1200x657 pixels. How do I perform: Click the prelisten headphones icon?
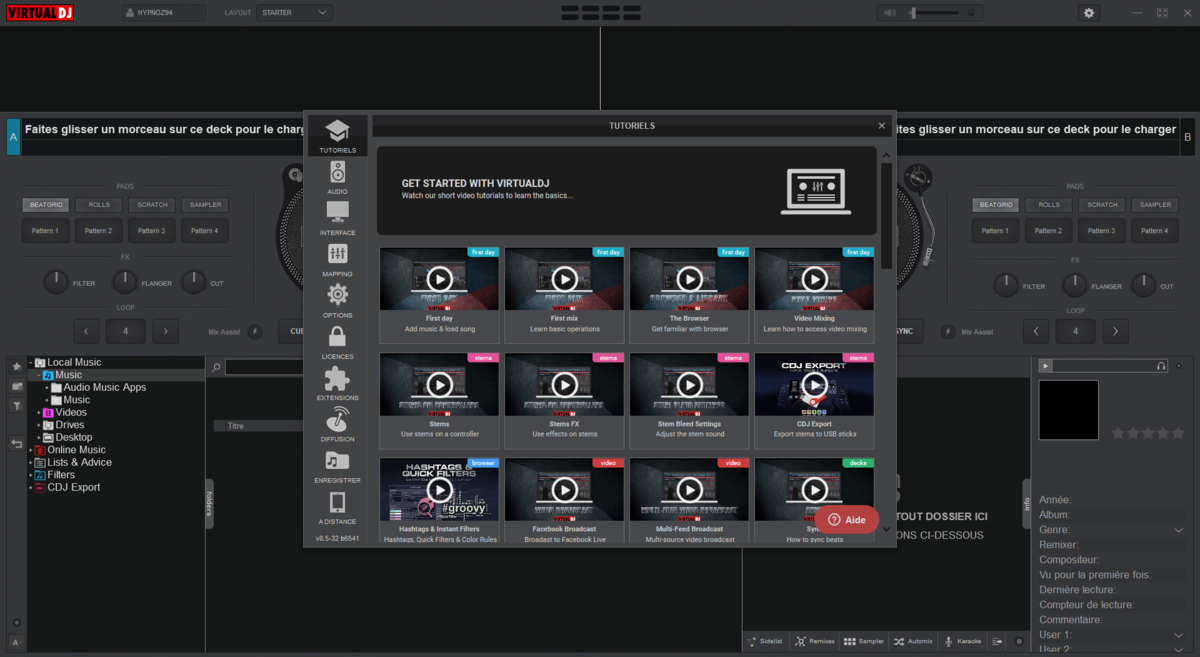coord(1161,367)
